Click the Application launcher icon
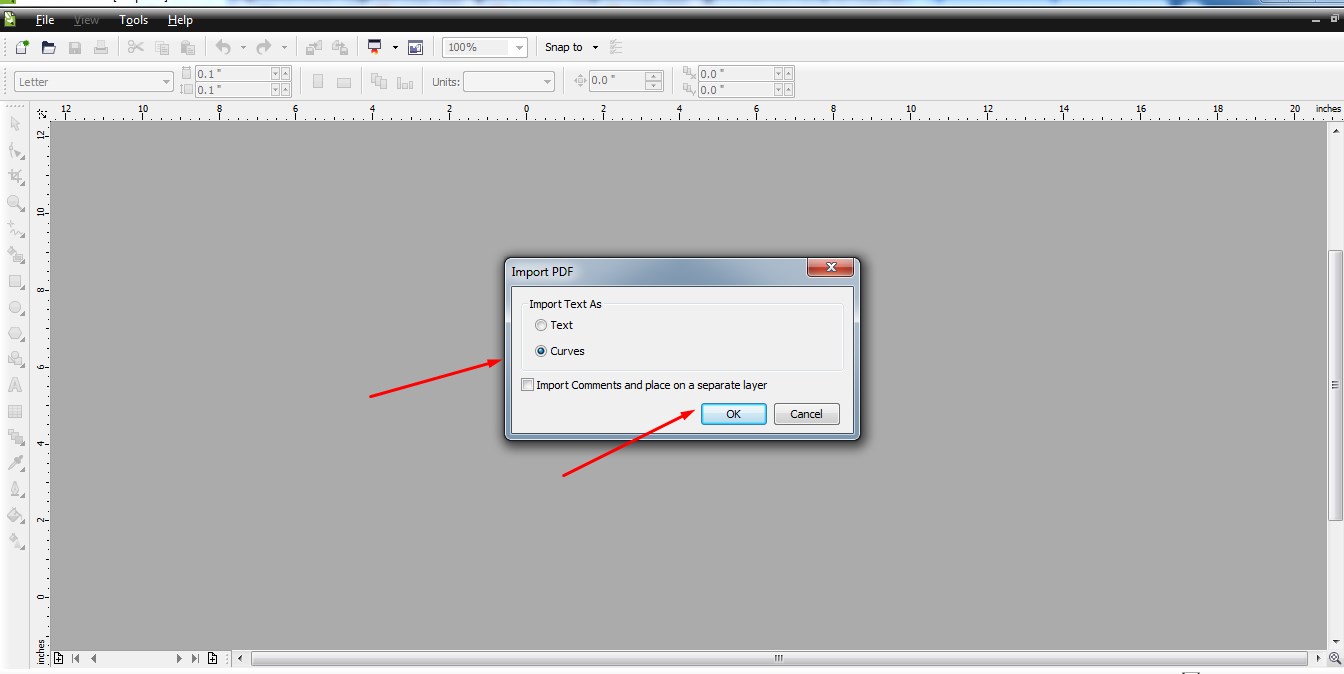 click(376, 47)
